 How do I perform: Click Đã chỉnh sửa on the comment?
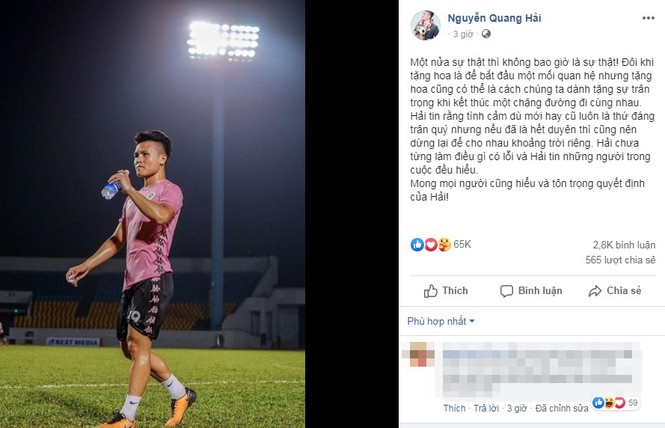(560, 408)
